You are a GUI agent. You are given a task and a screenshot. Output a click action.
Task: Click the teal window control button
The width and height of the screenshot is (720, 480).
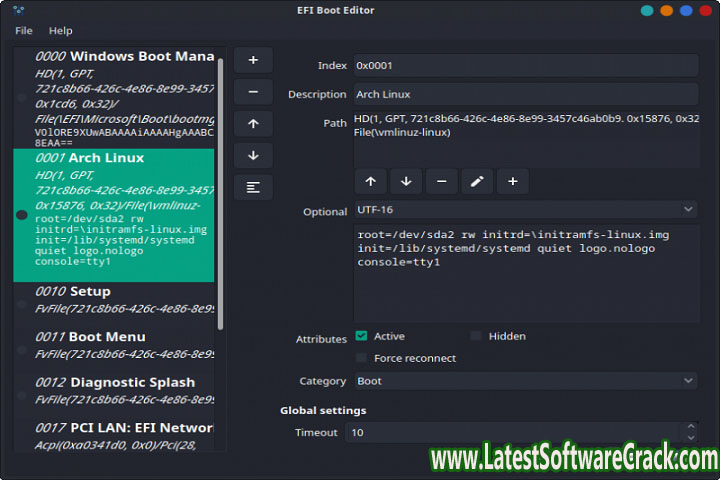pos(647,11)
